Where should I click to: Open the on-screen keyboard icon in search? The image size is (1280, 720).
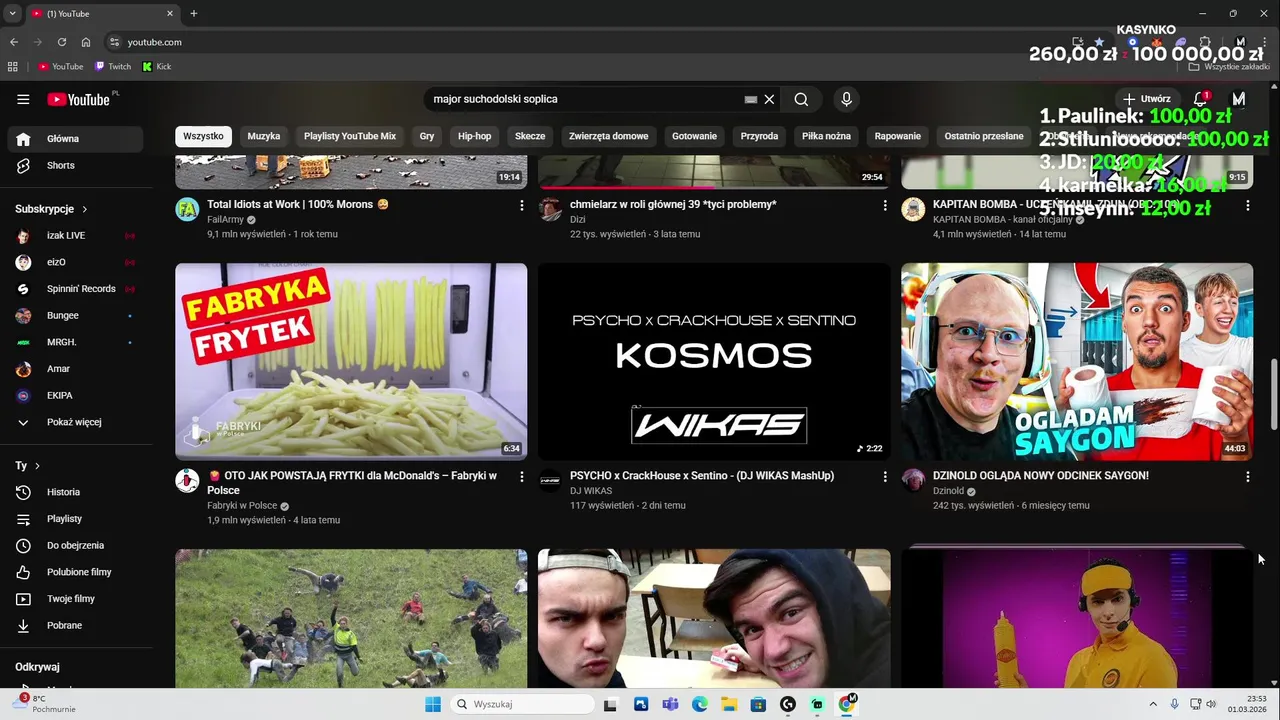[x=750, y=99]
